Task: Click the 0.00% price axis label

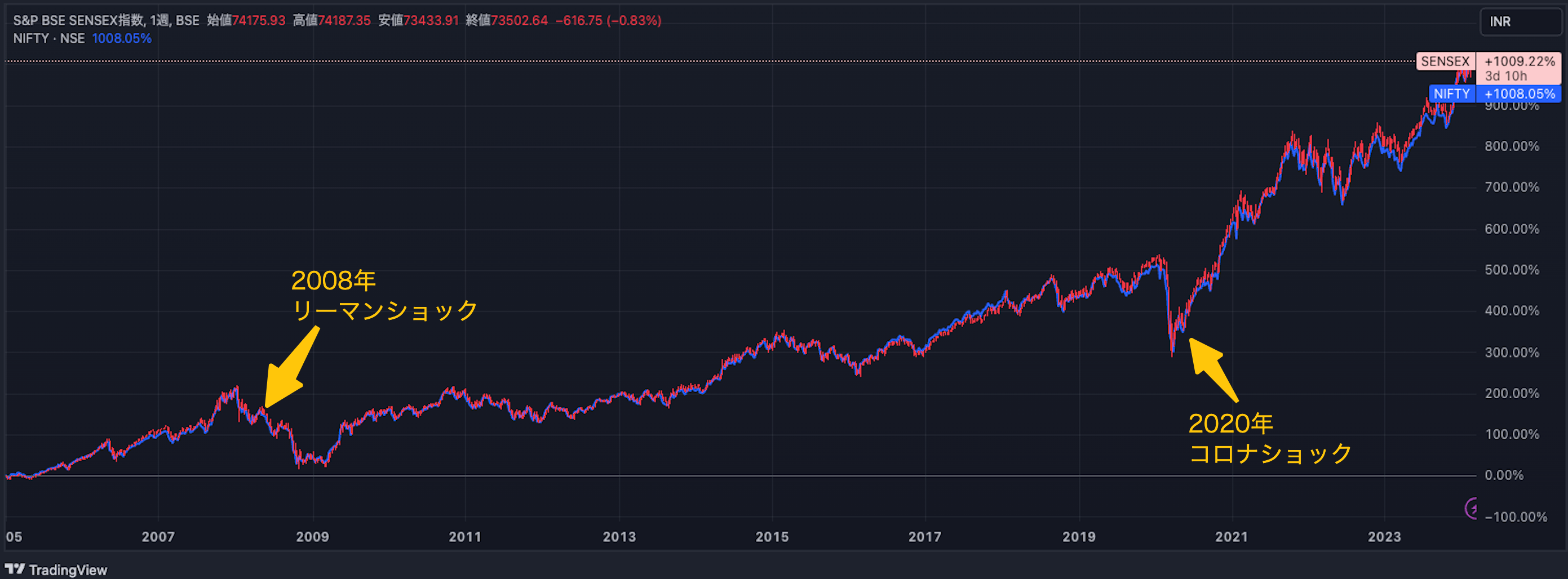Action: (x=1504, y=475)
